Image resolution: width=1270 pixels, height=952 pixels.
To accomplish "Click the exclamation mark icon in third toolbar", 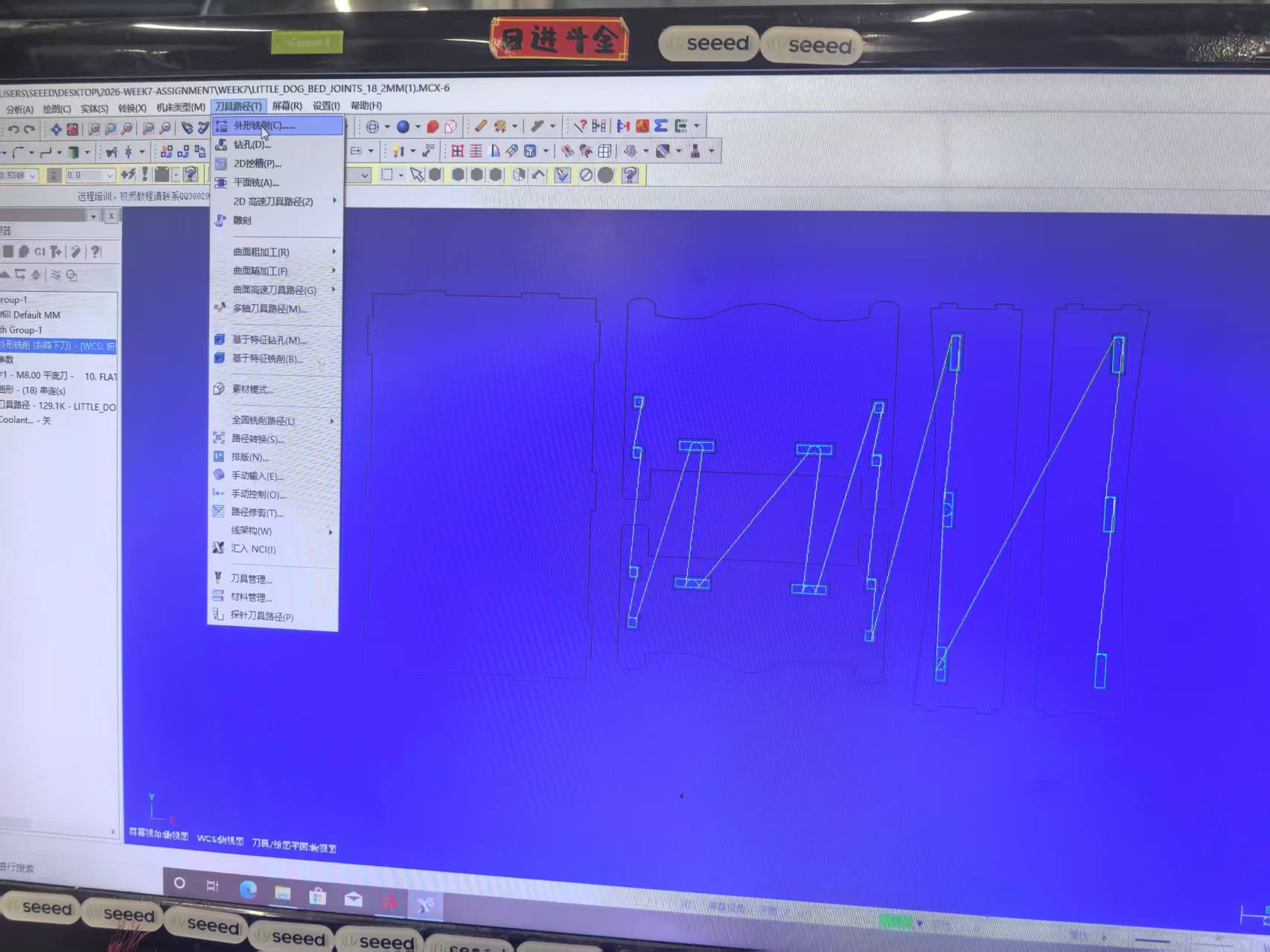I will [145, 174].
